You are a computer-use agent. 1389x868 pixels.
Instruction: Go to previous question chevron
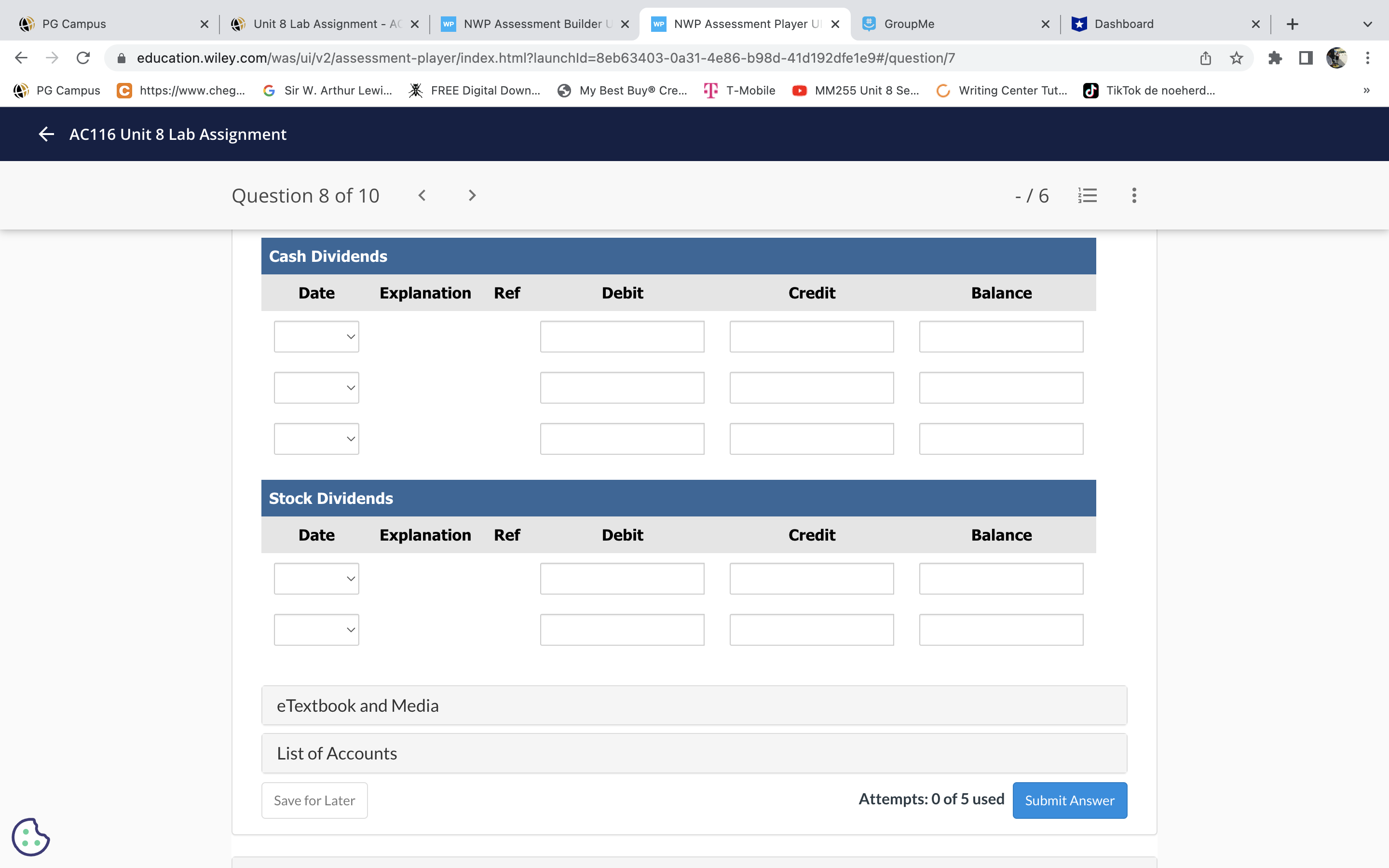tap(422, 196)
